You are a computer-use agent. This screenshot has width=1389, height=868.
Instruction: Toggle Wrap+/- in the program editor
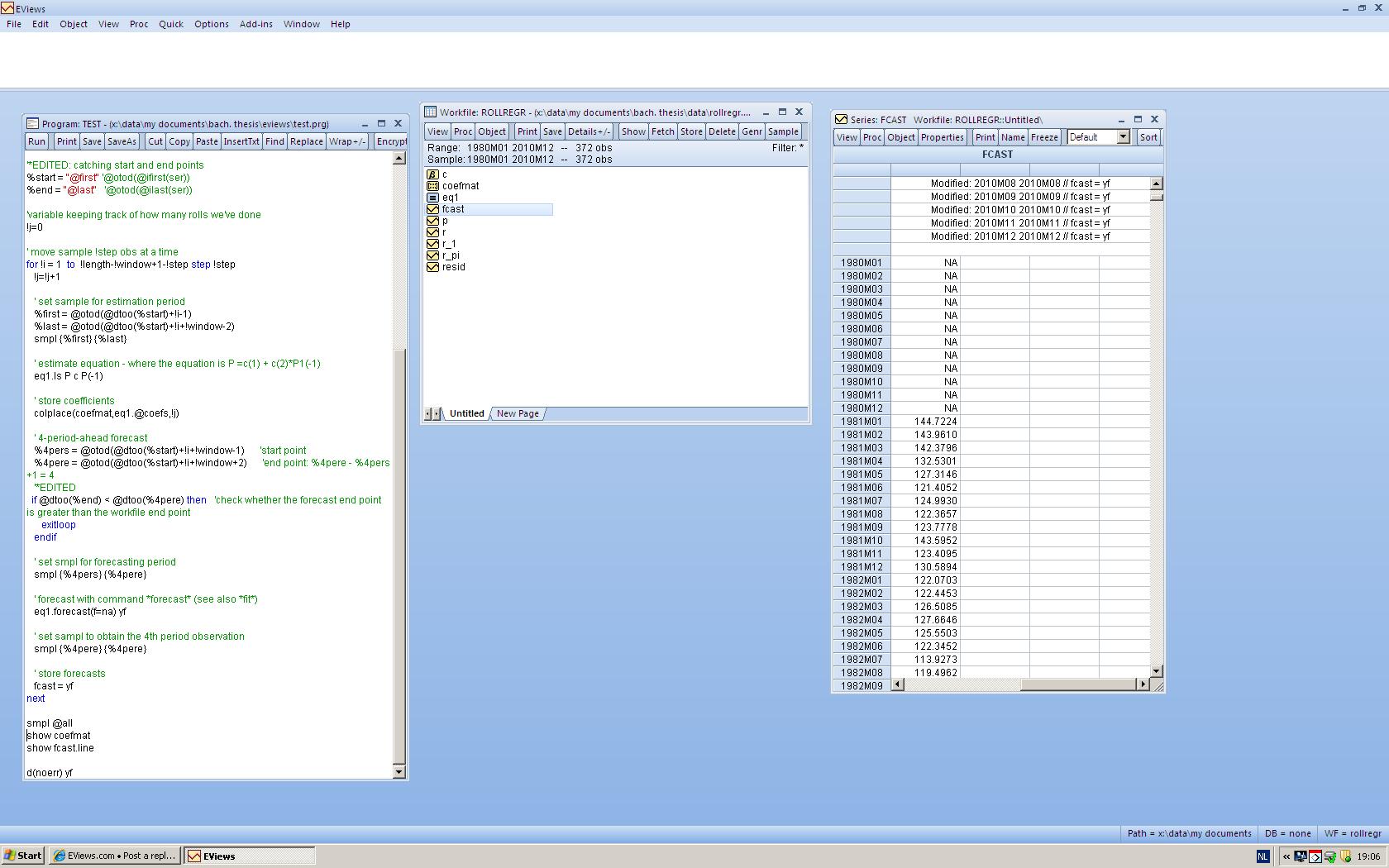point(346,141)
